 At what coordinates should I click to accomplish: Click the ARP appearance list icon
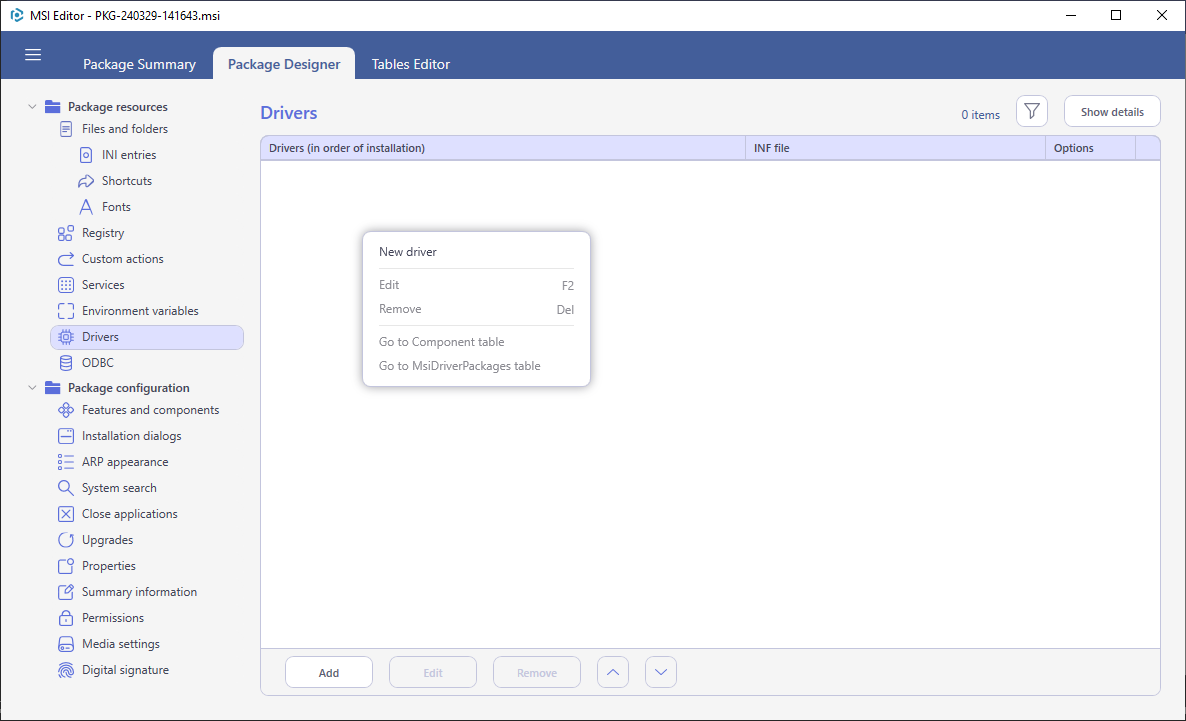coord(66,462)
